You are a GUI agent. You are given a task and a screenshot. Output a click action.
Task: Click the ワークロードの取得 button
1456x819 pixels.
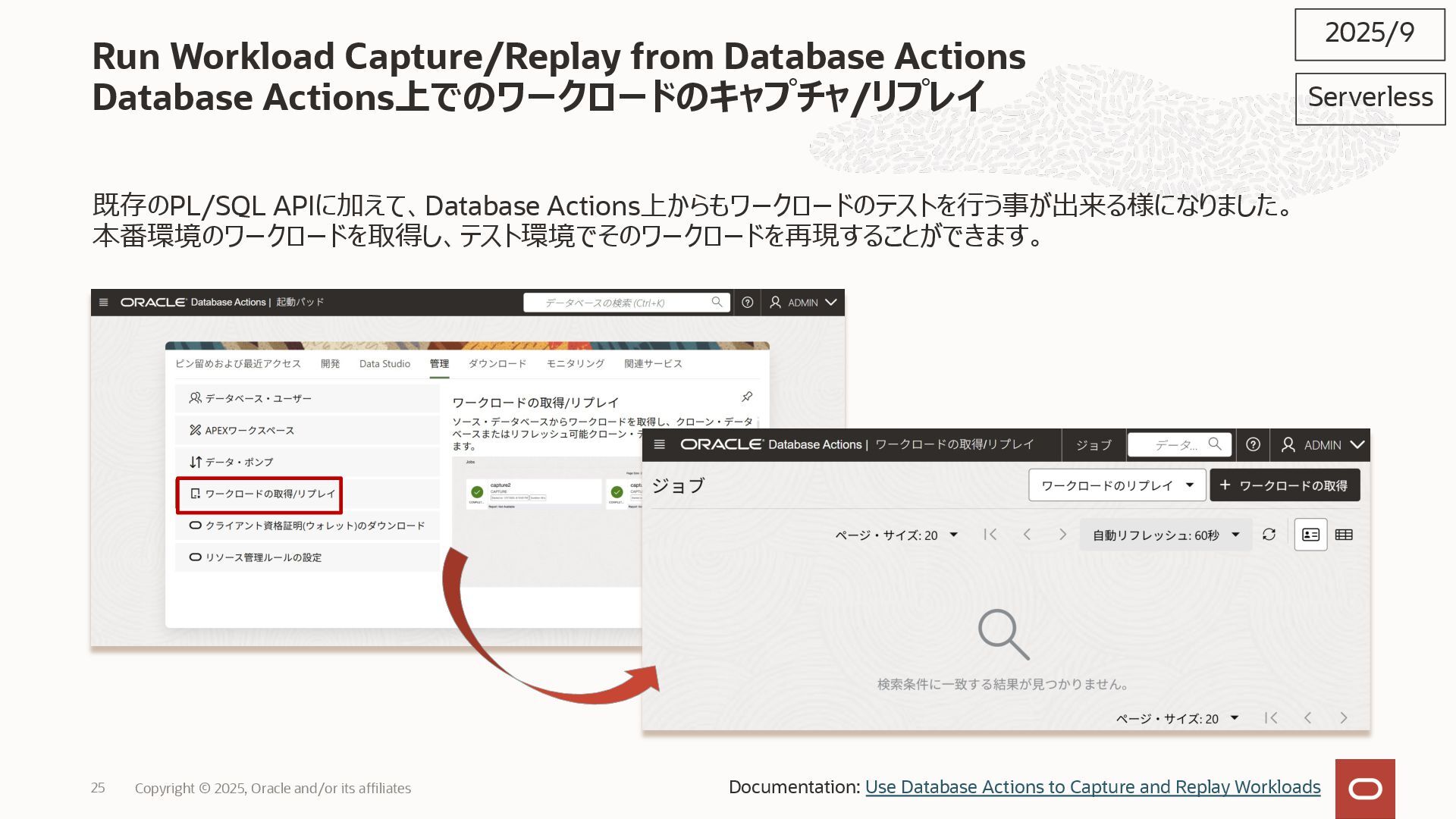pyautogui.click(x=1285, y=485)
